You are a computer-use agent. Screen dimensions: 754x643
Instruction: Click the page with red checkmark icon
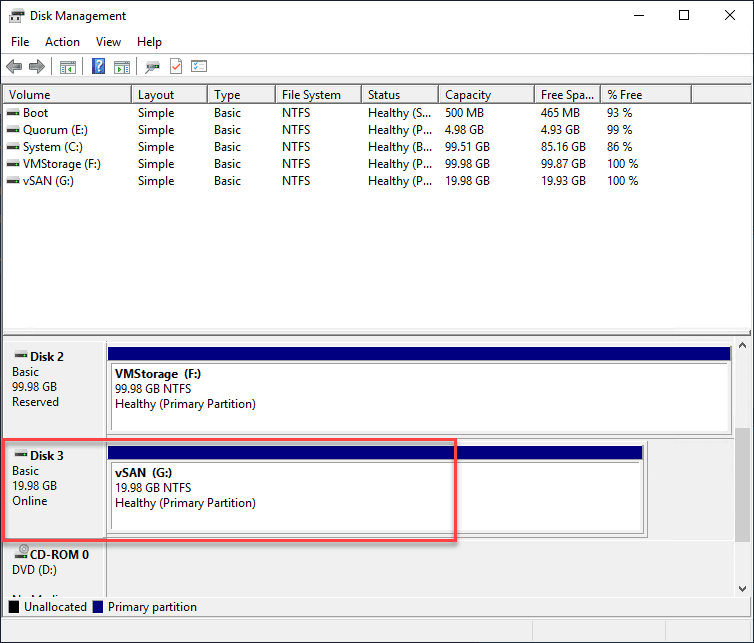click(x=176, y=66)
